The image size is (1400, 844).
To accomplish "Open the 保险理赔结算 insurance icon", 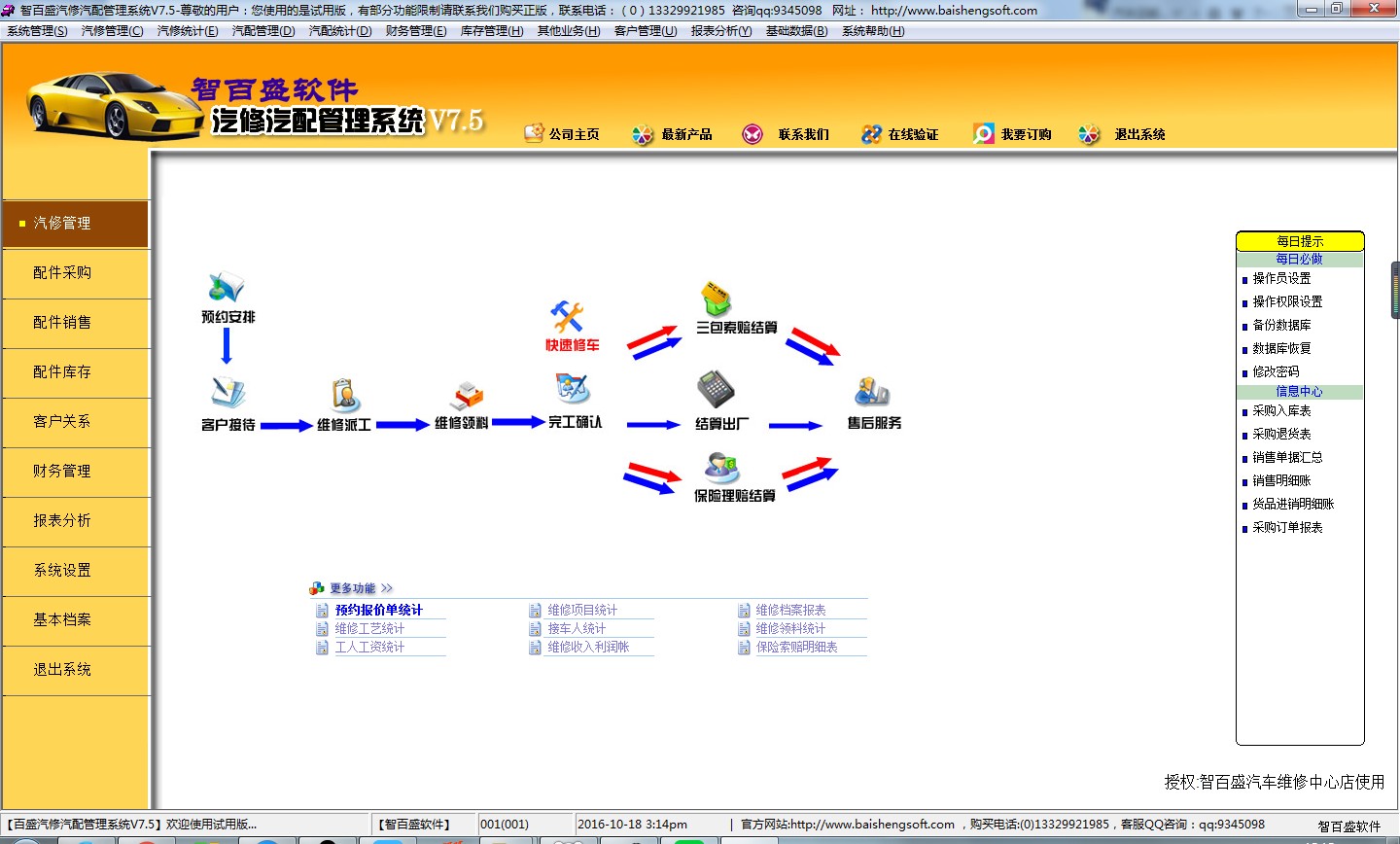I will (722, 468).
